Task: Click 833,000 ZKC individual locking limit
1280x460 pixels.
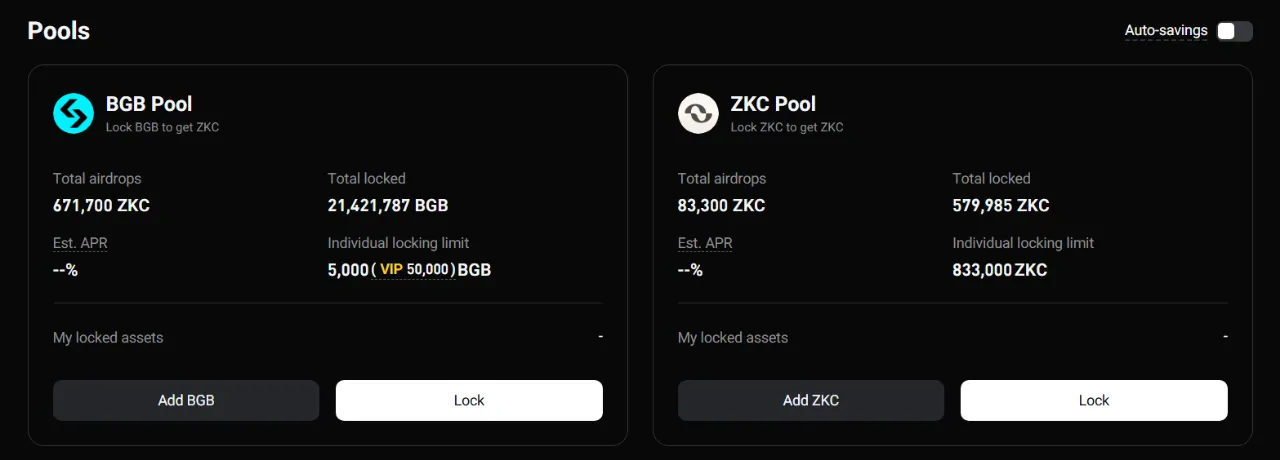Action: [x=1000, y=270]
